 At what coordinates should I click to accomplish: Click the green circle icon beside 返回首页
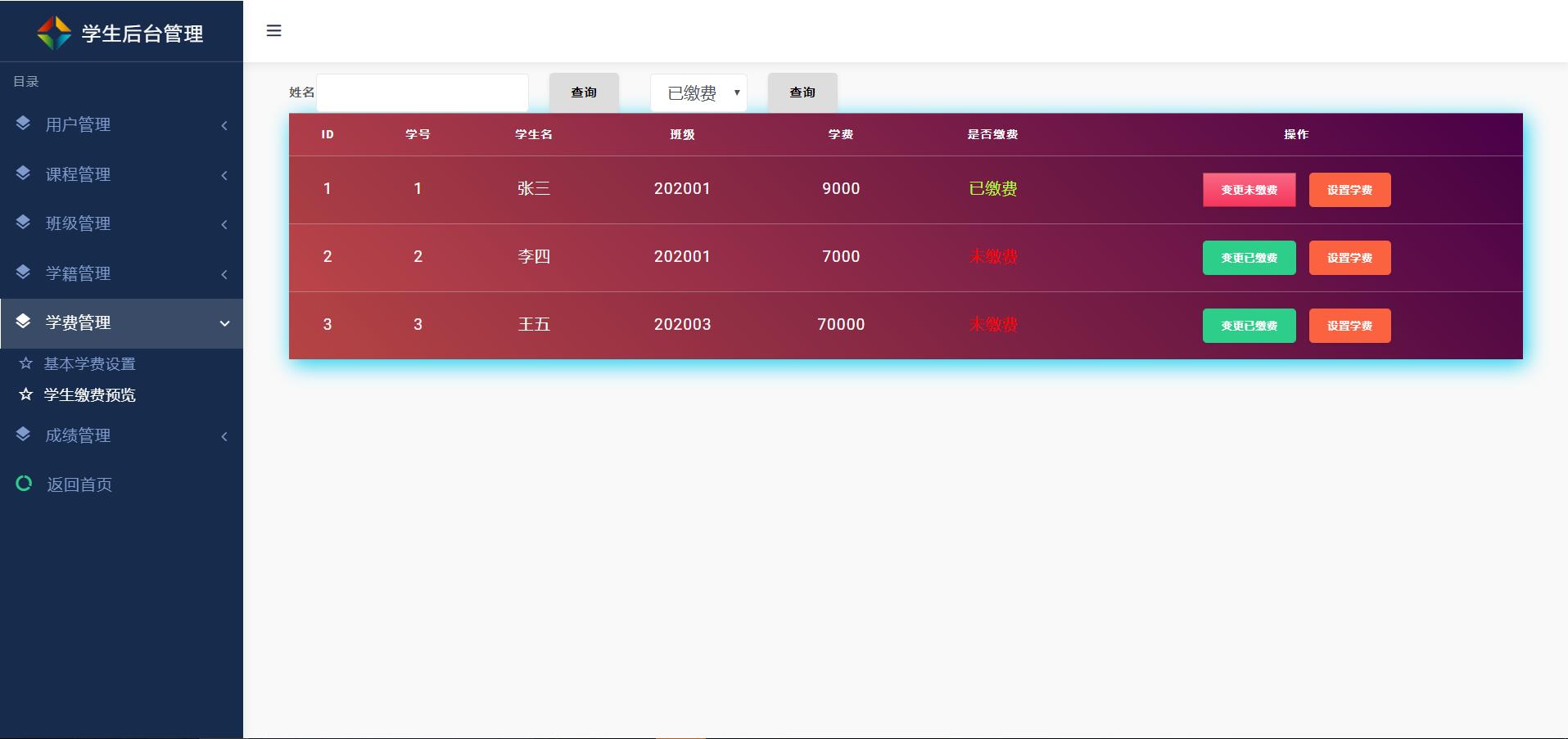tap(24, 484)
